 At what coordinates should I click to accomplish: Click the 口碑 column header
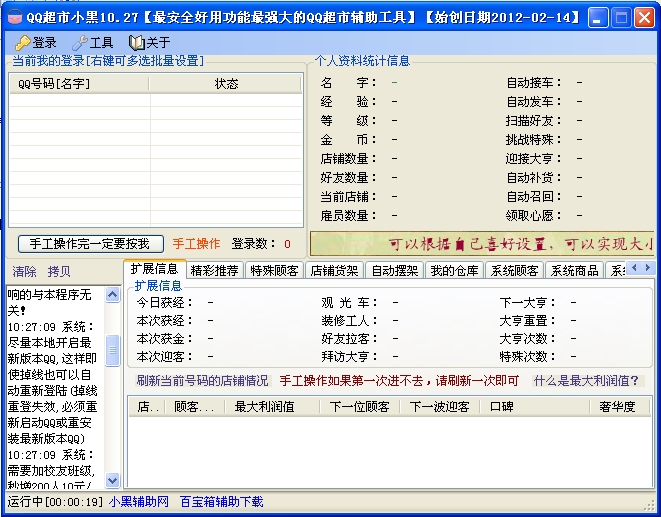(535, 407)
